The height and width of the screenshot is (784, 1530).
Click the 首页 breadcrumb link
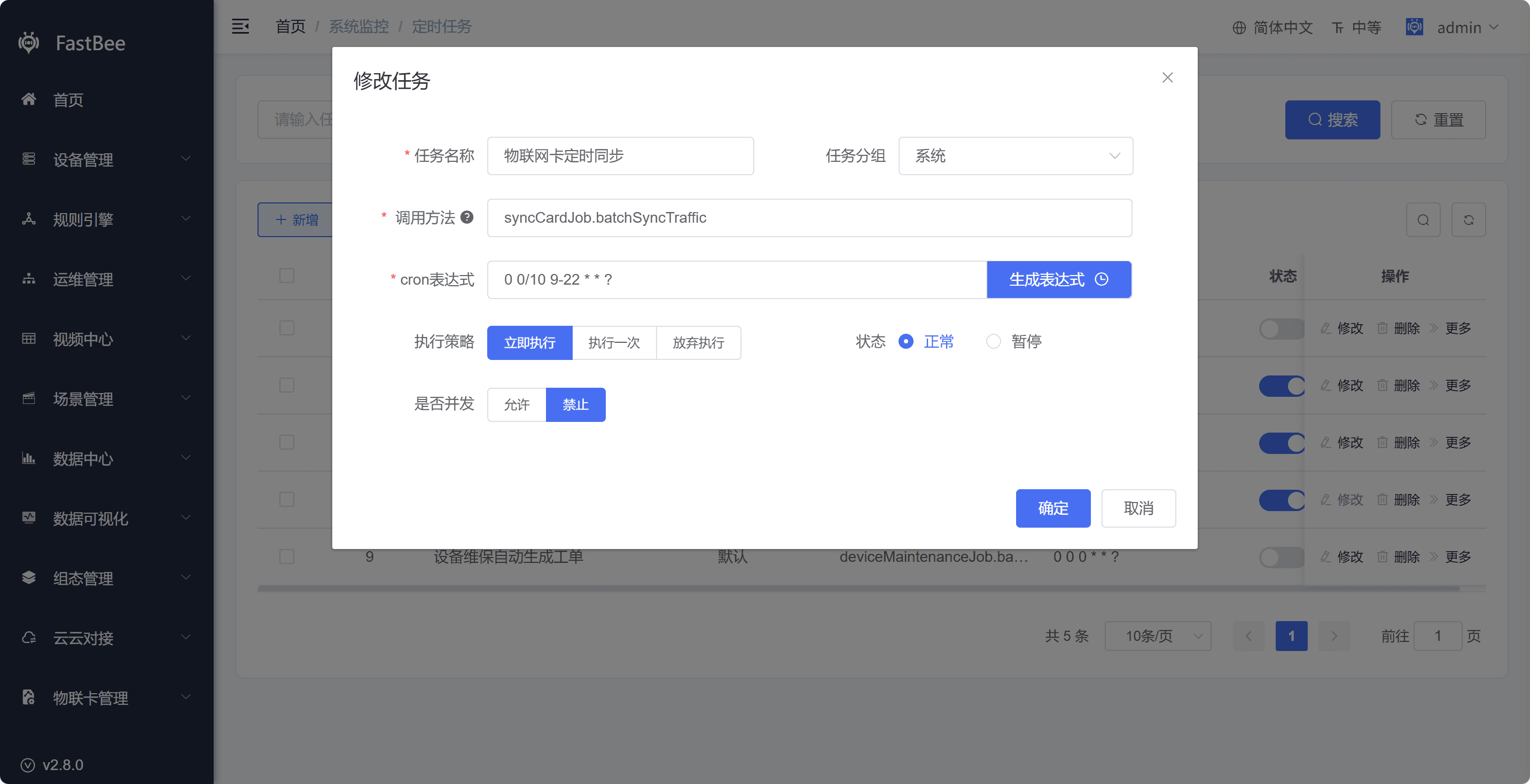tap(291, 26)
